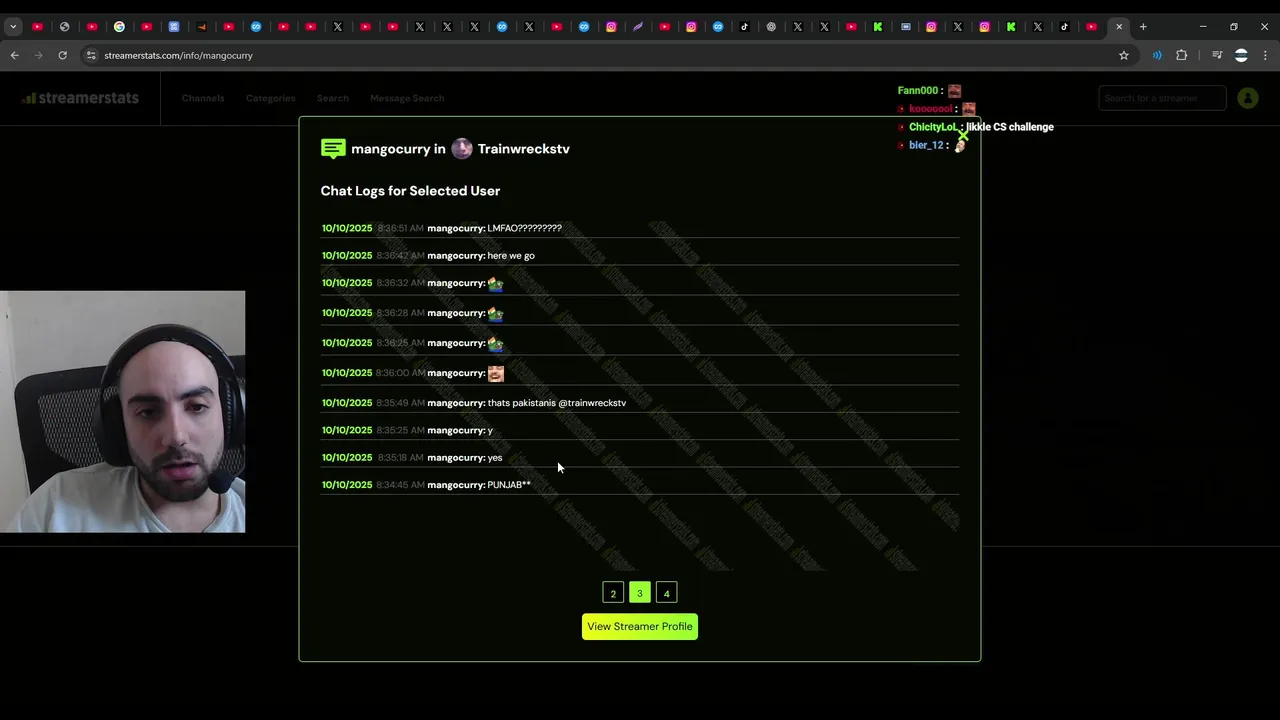This screenshot has width=1280, height=720.
Task: Click the 'Chat Logs for Selected User' heading
Action: pyautogui.click(x=410, y=191)
